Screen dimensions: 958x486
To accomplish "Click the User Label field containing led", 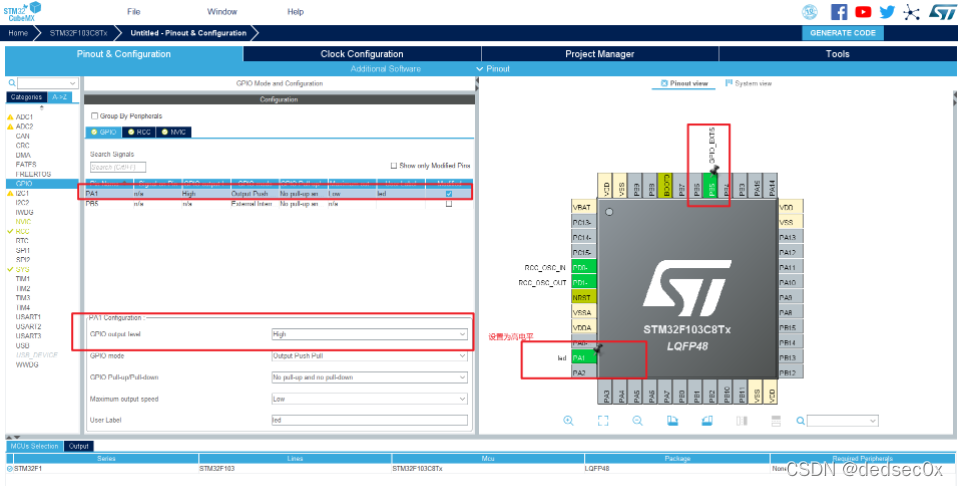I will 369,420.
